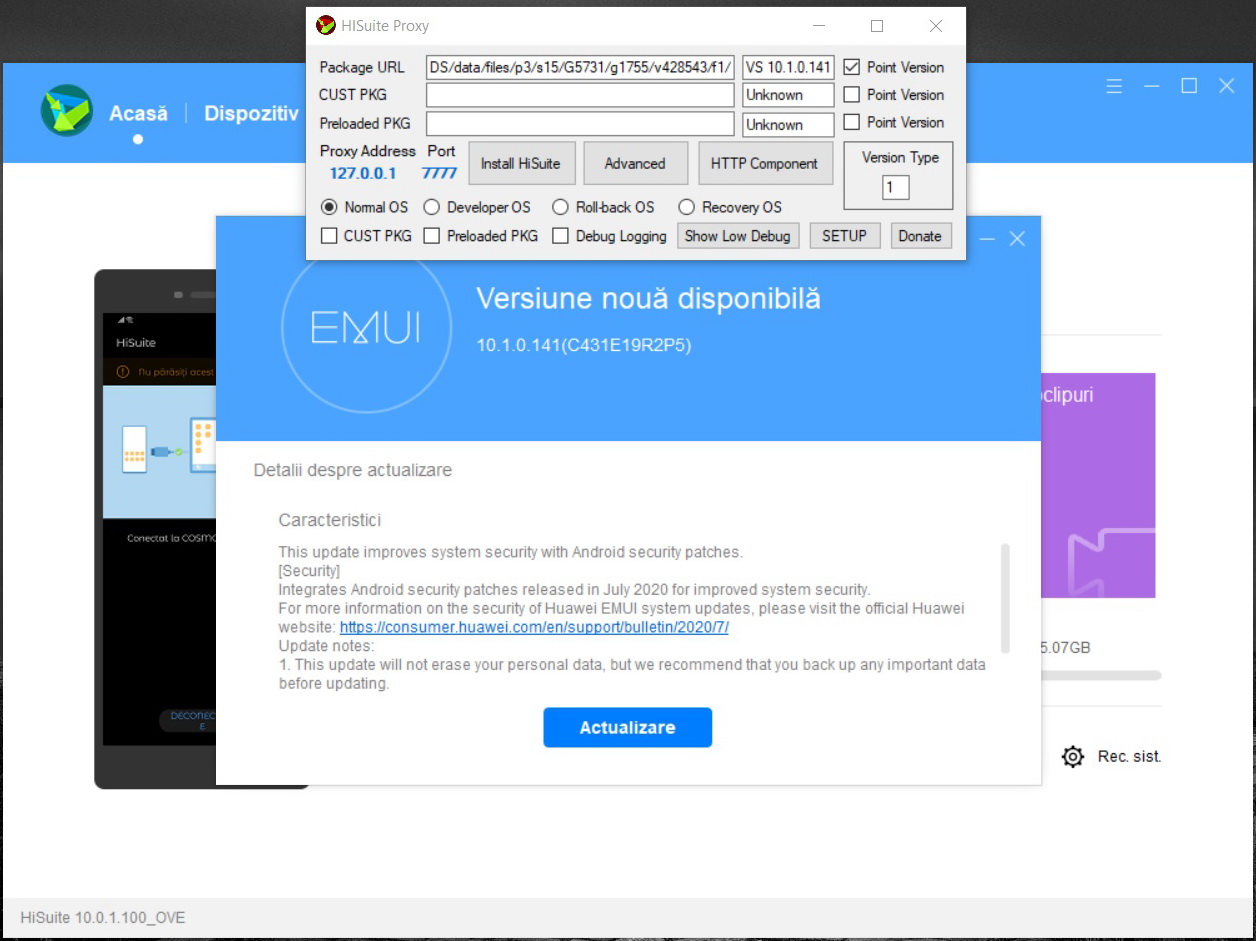The width and height of the screenshot is (1256, 941).
Task: Select the Roll-back OS radio button
Action: 560,207
